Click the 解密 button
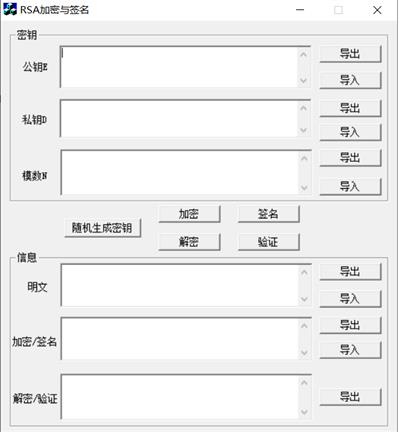 click(x=189, y=242)
